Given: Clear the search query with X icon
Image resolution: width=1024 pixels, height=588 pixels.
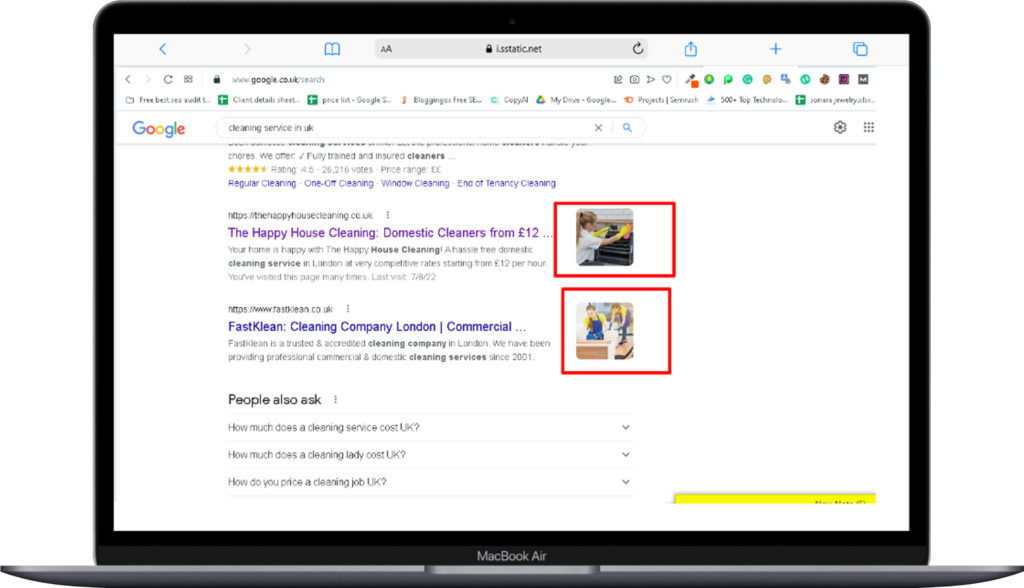Looking at the screenshot, I should [599, 128].
